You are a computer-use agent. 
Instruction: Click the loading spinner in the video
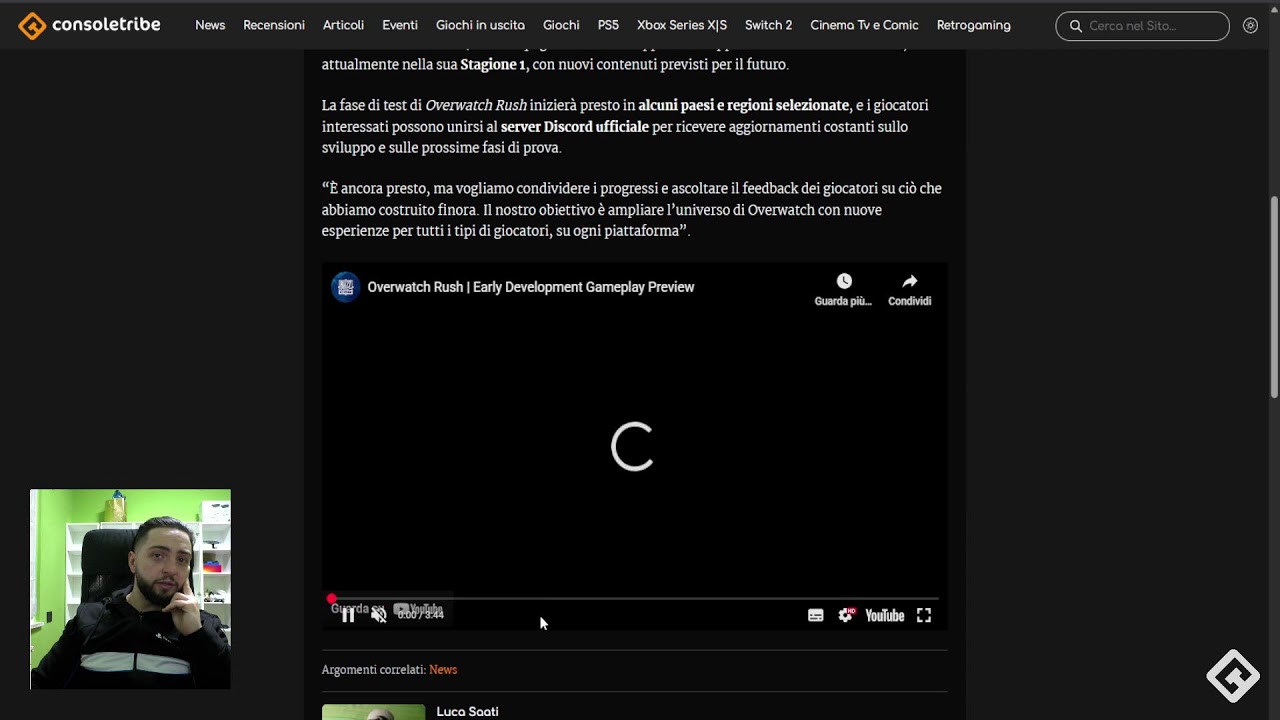coord(633,446)
